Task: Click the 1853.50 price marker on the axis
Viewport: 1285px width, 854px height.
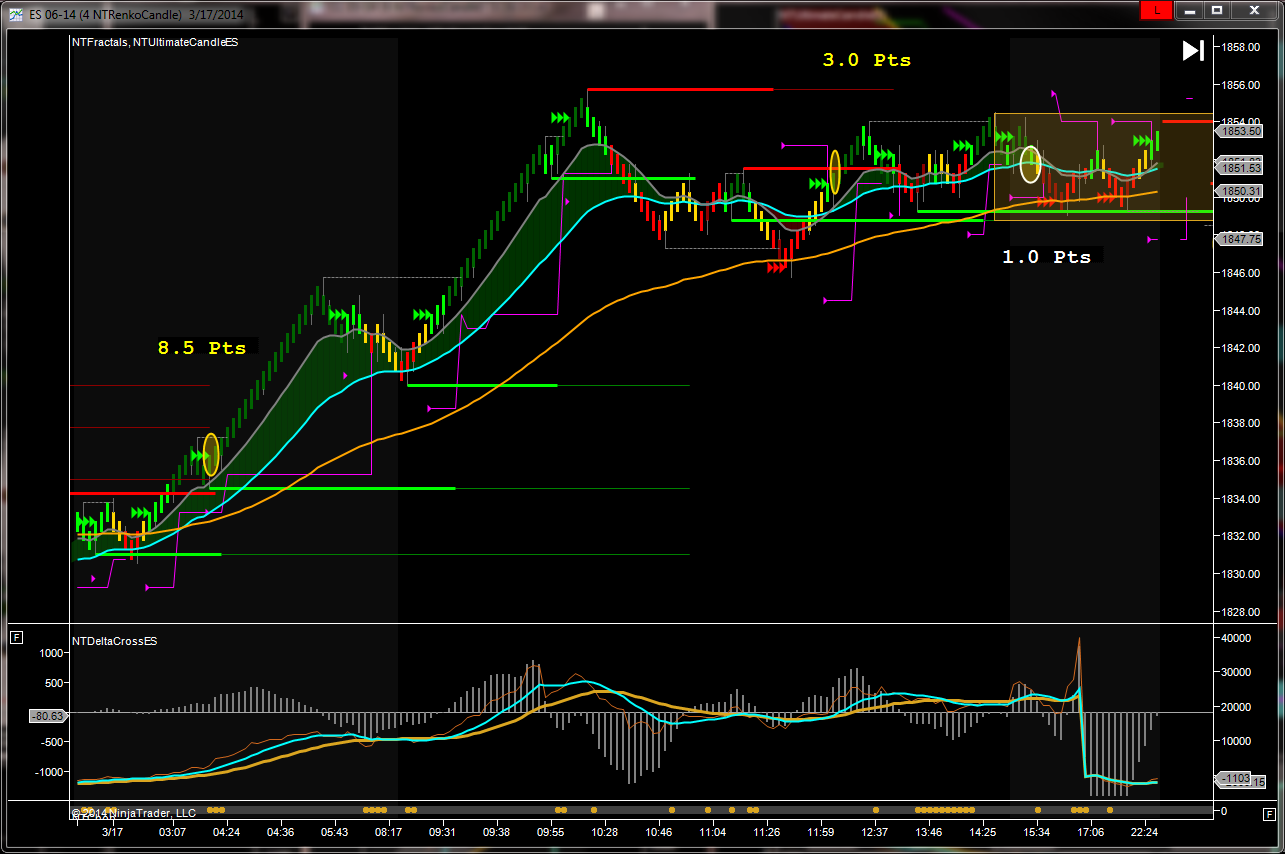Action: tap(1240, 131)
